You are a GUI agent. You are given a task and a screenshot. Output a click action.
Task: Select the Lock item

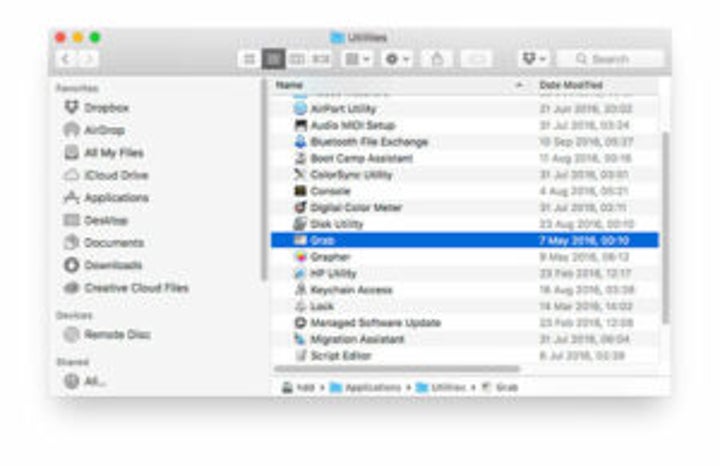pos(464,306)
